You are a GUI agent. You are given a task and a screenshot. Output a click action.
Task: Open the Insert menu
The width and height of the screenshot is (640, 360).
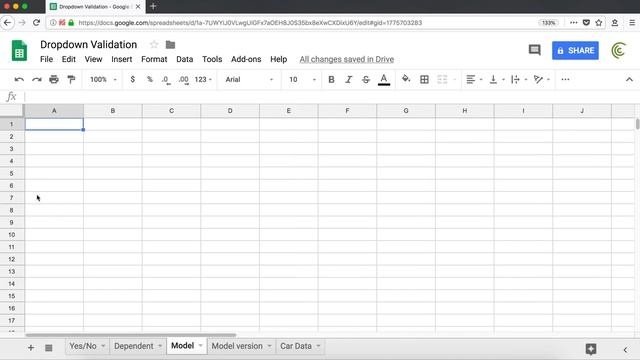pos(122,59)
